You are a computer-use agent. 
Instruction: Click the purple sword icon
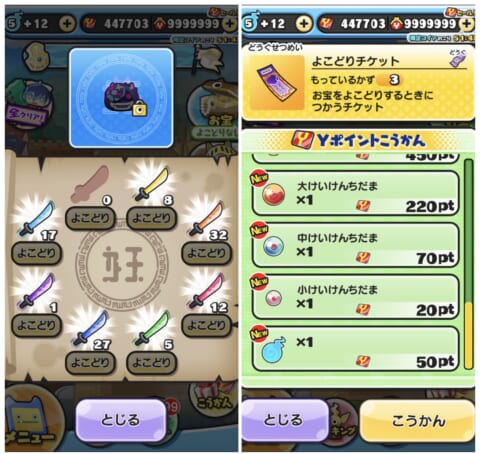36,290
